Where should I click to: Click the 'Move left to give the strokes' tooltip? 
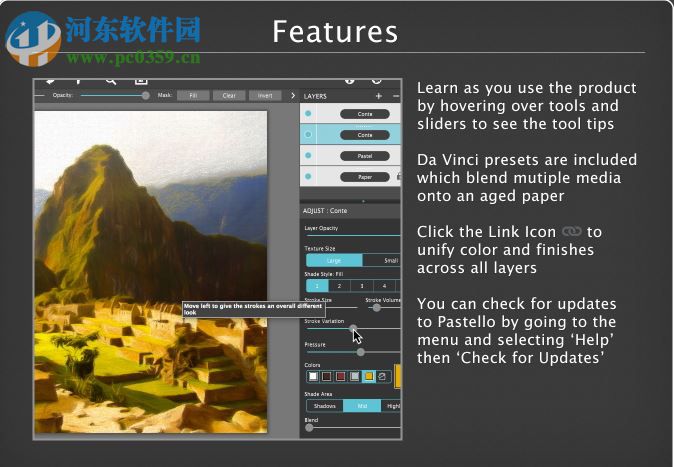[254, 309]
